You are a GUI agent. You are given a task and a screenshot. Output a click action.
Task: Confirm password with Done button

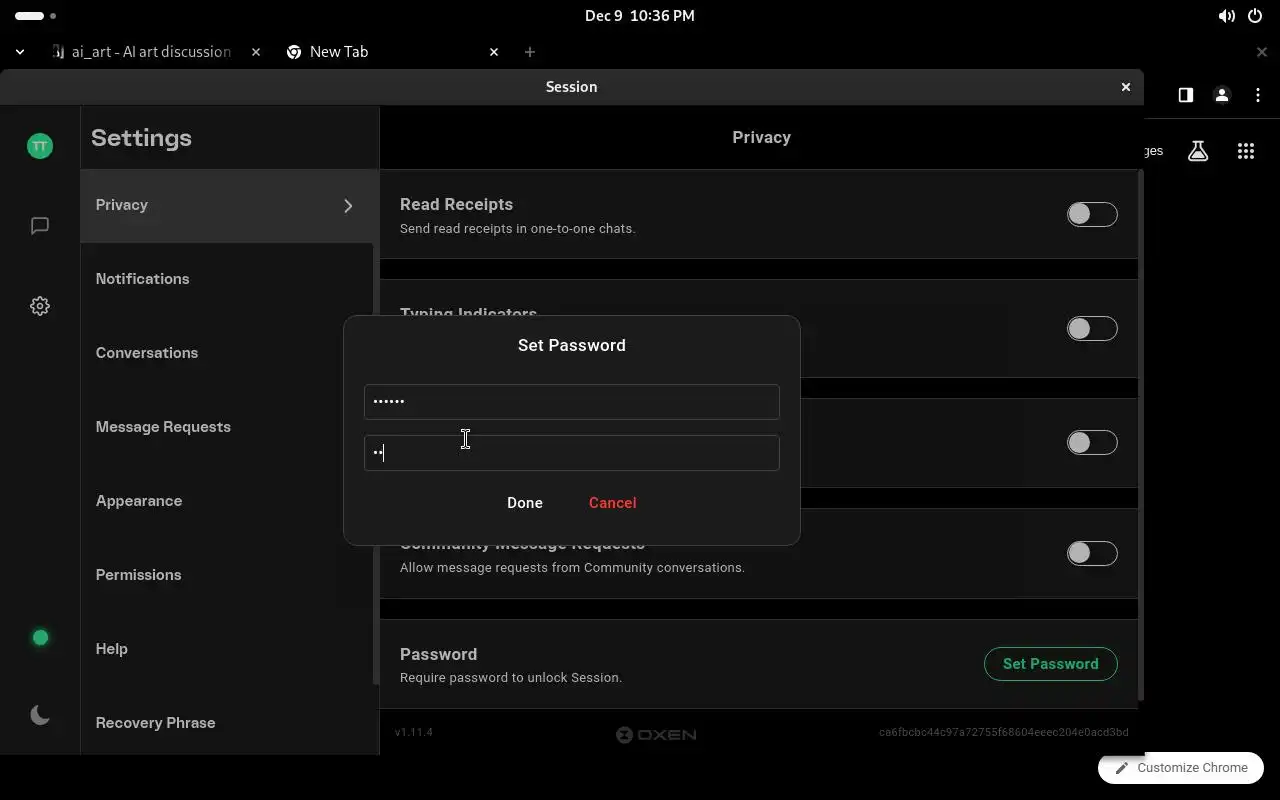(525, 503)
